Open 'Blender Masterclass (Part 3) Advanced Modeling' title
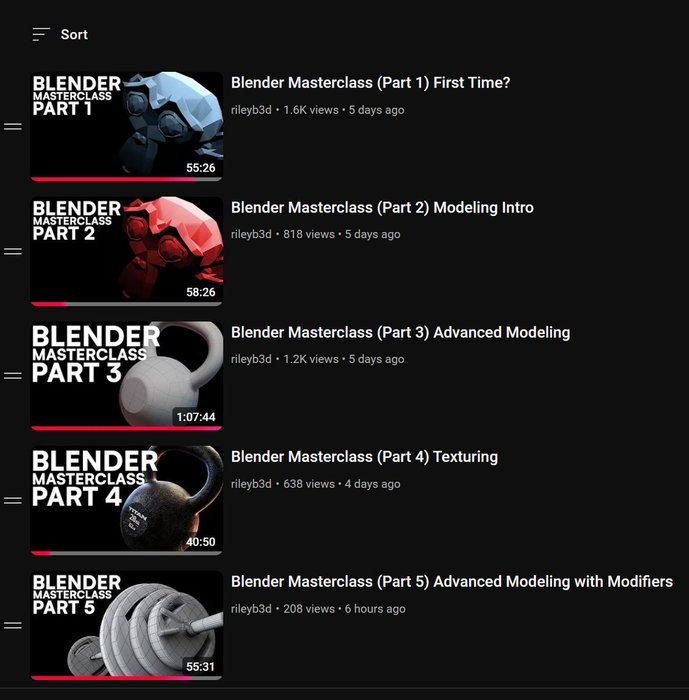689x700 pixels. (401, 333)
